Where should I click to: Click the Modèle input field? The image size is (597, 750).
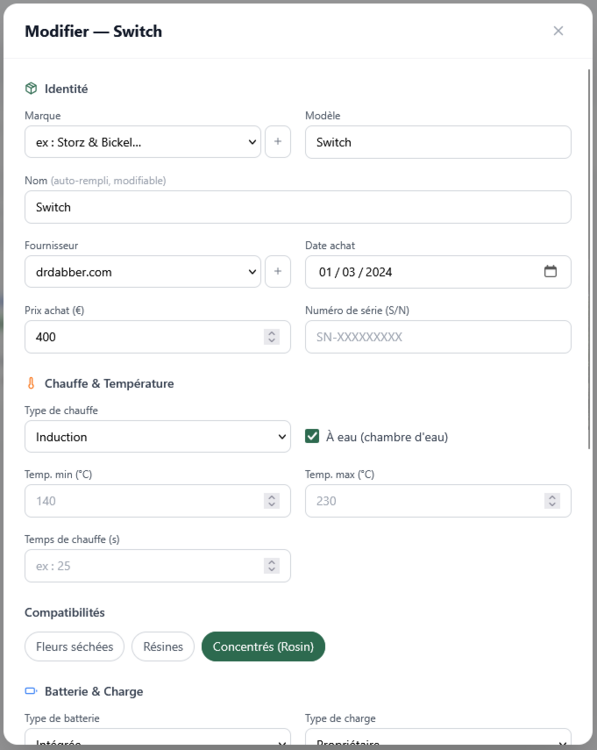click(x=438, y=142)
